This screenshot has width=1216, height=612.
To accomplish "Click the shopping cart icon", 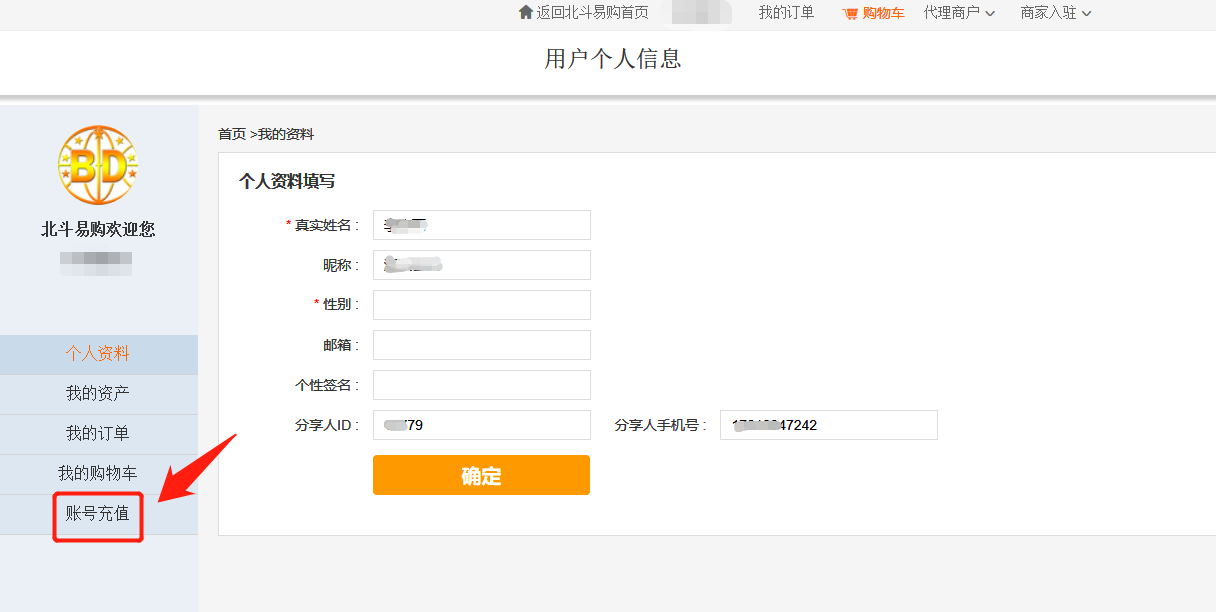I will pyautogui.click(x=850, y=14).
